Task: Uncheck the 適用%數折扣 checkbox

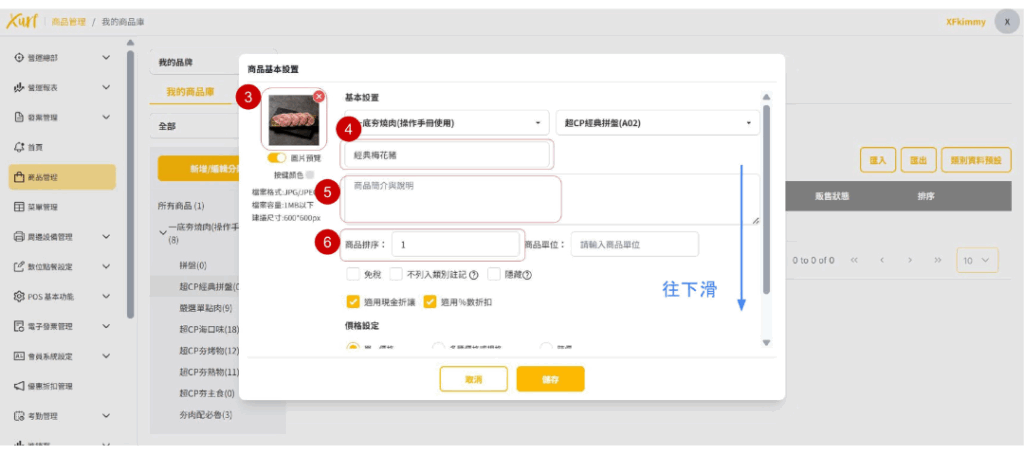Action: (x=430, y=301)
